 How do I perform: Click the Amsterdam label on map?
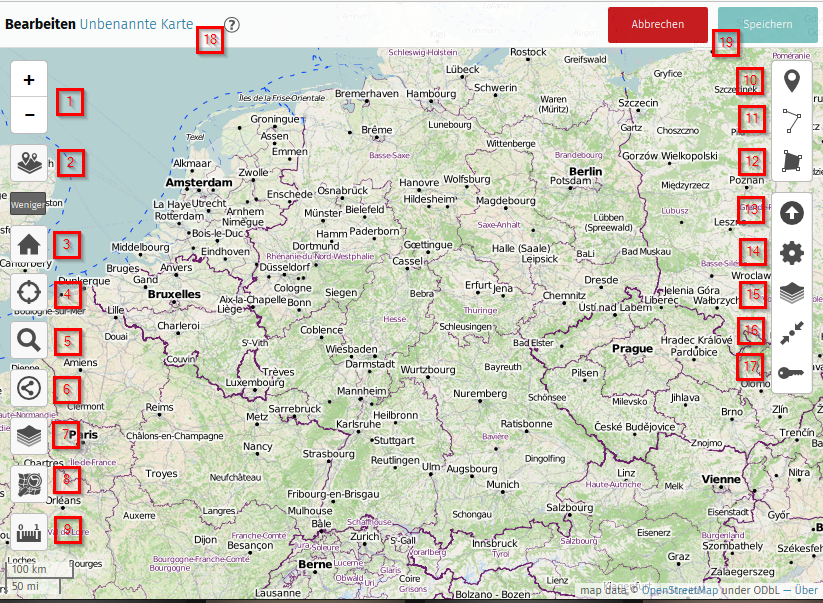tap(199, 183)
